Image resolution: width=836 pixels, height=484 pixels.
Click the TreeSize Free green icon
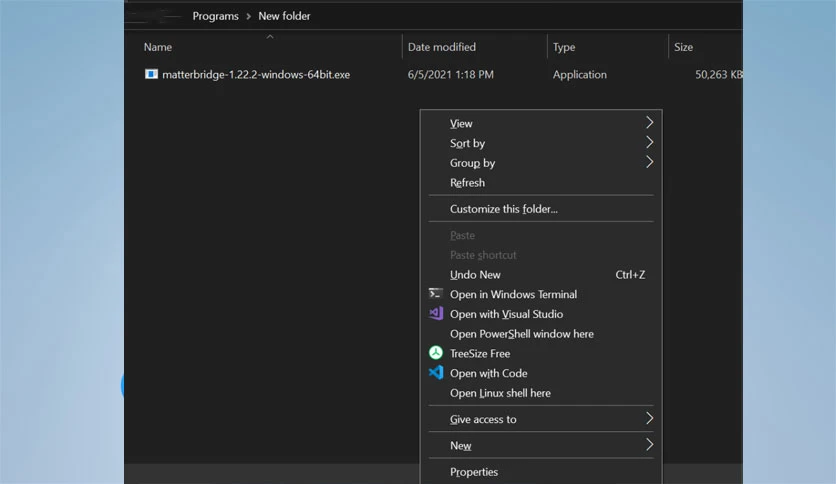[x=436, y=353]
